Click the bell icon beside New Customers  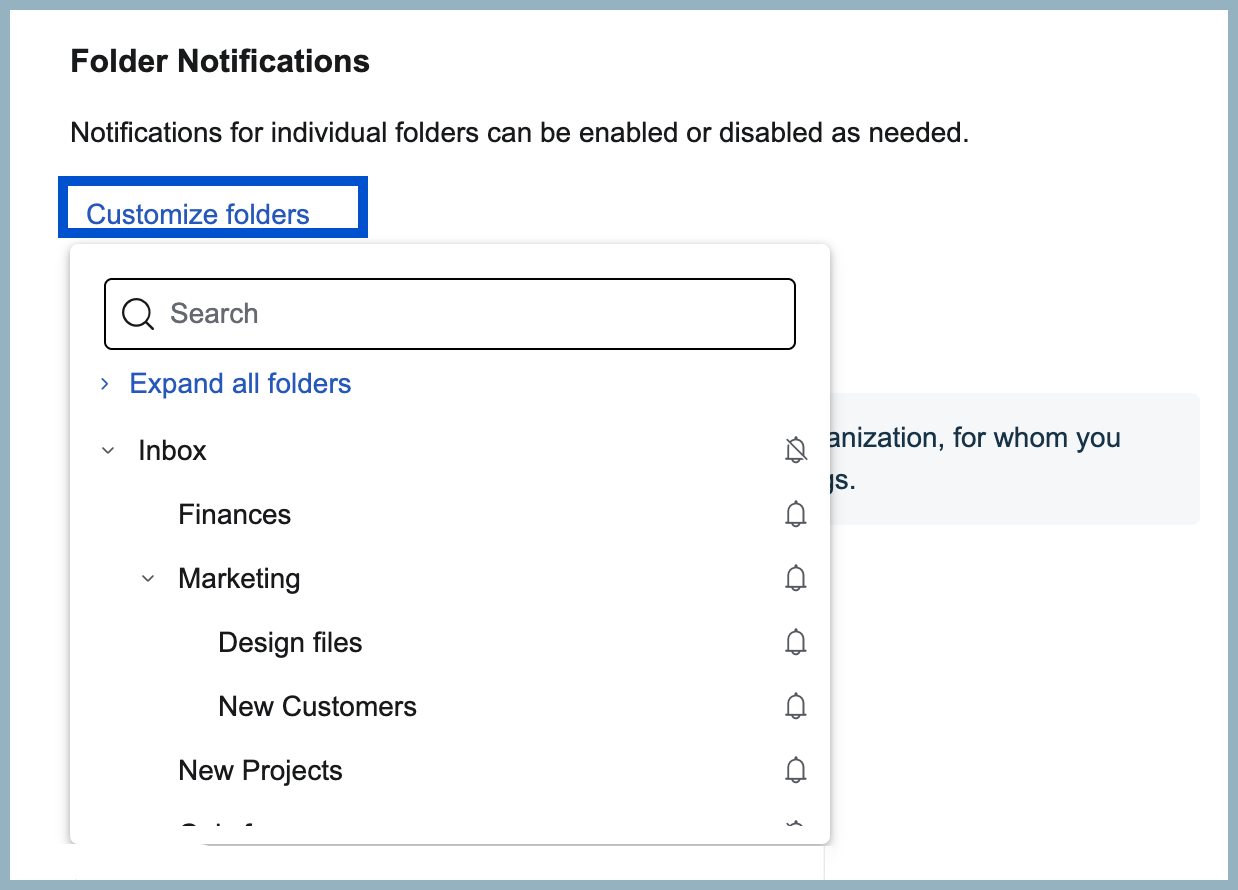point(795,706)
